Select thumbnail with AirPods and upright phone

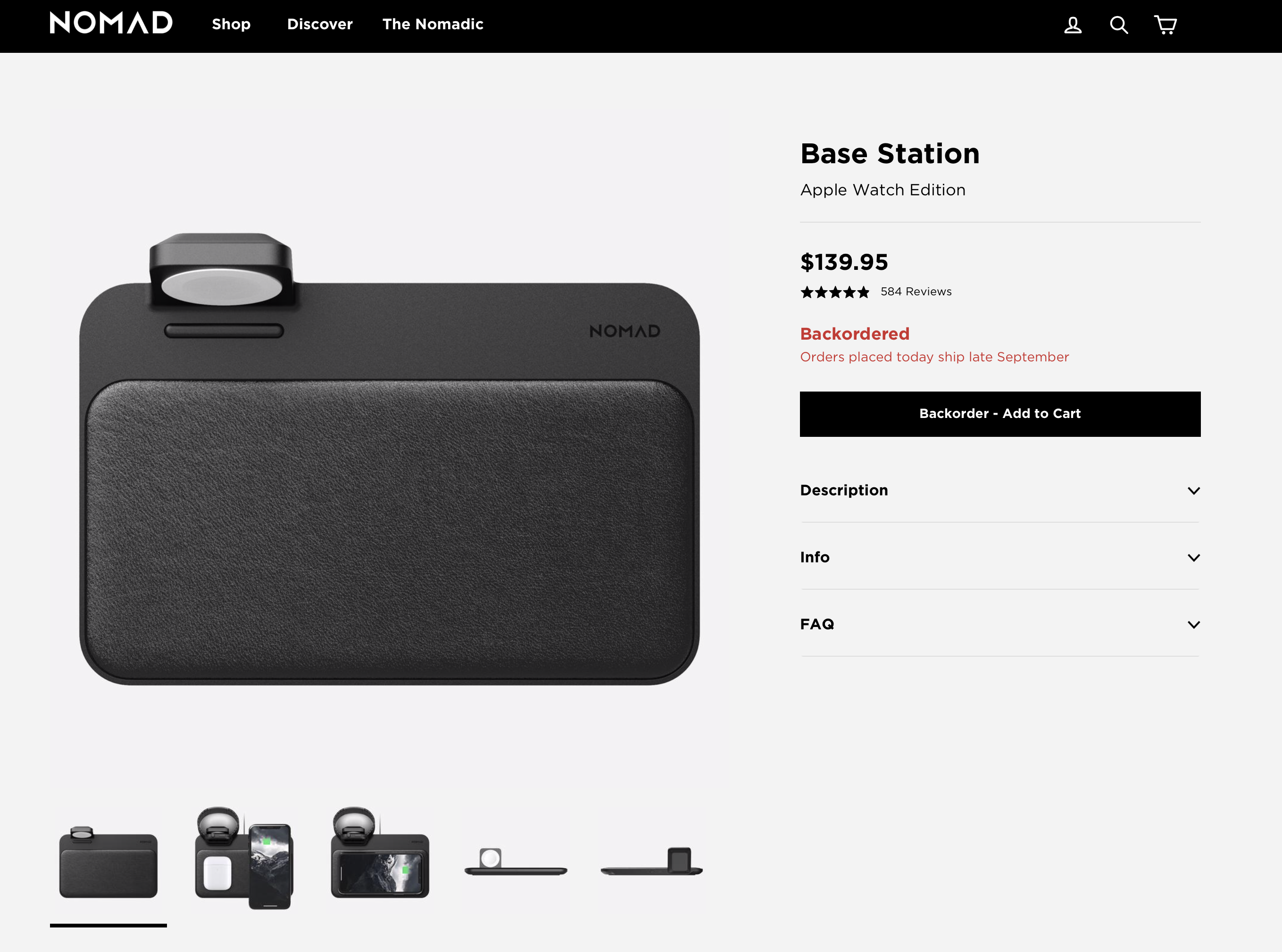[x=244, y=858]
